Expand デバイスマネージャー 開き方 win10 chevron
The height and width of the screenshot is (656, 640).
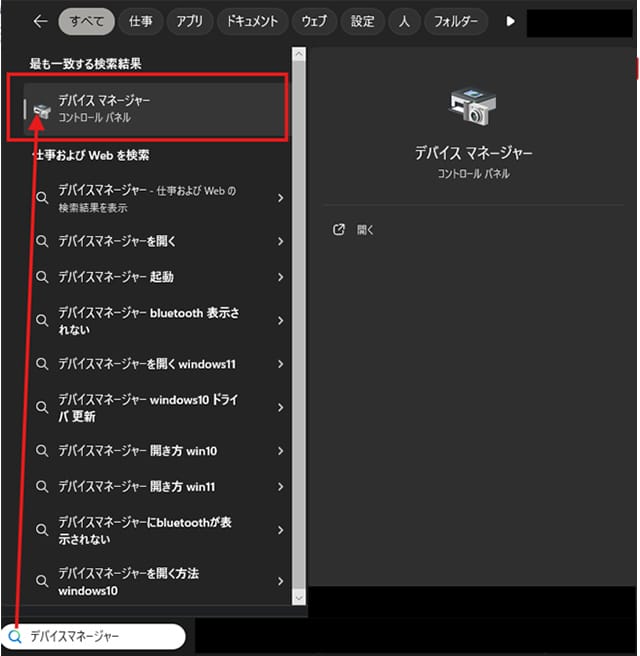pyautogui.click(x=280, y=451)
